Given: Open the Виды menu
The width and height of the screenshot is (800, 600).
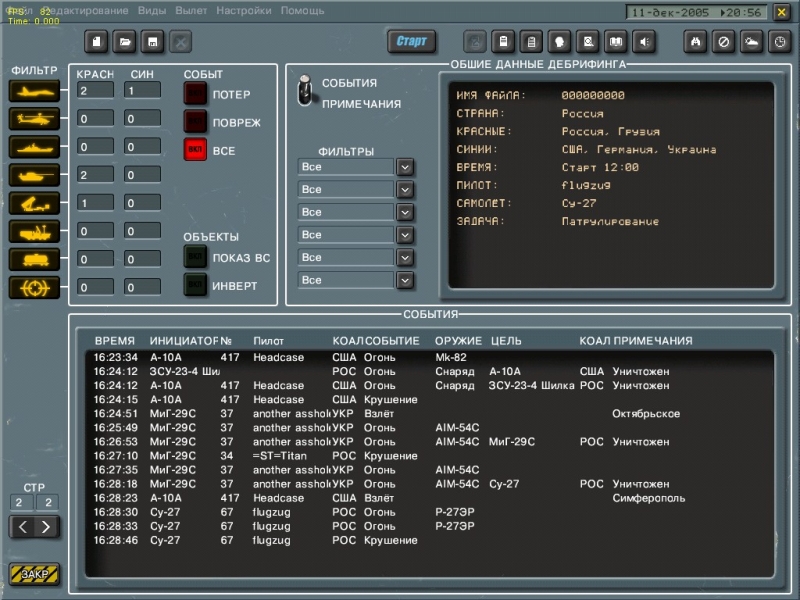Looking at the screenshot, I should coord(152,10).
